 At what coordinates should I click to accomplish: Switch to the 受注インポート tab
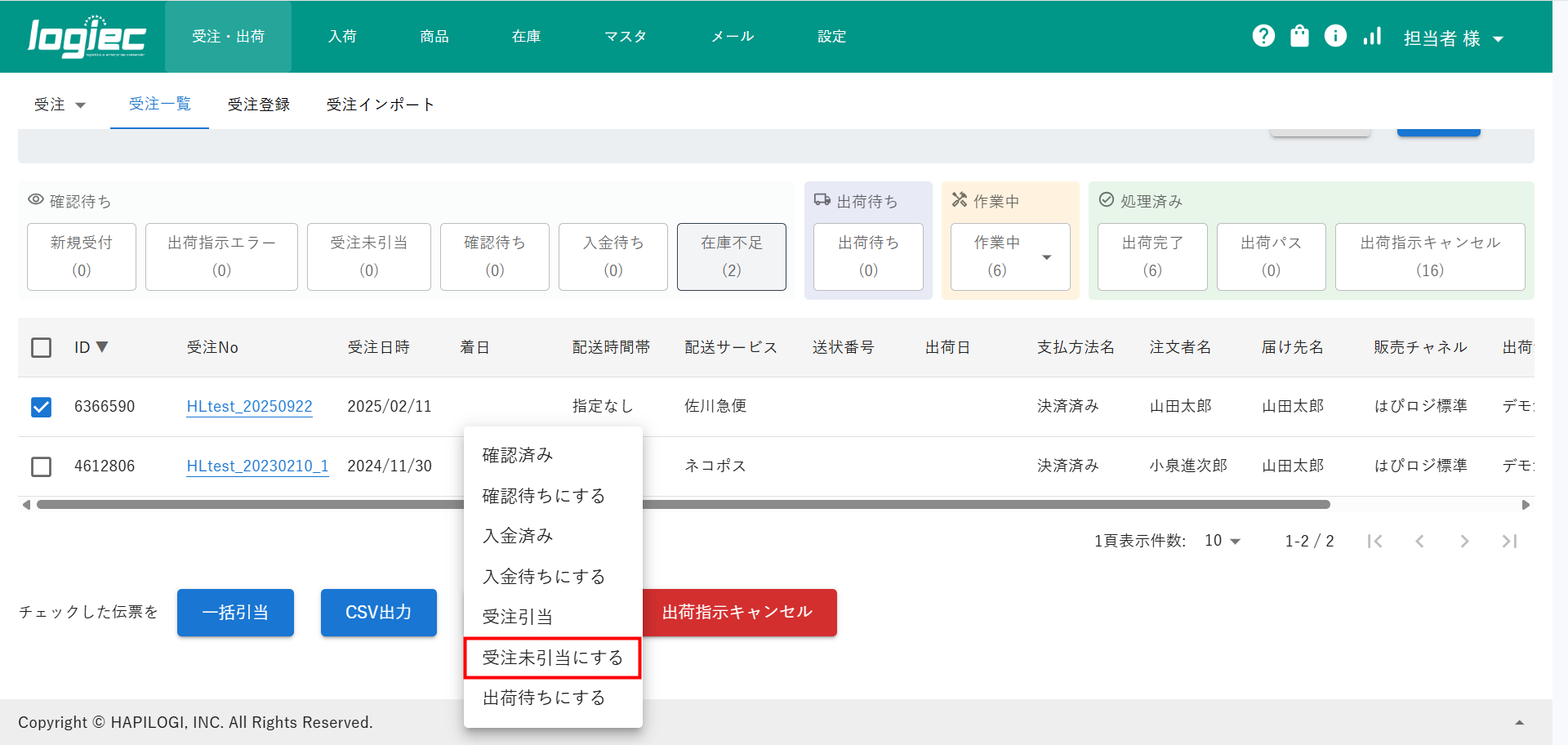coord(380,105)
